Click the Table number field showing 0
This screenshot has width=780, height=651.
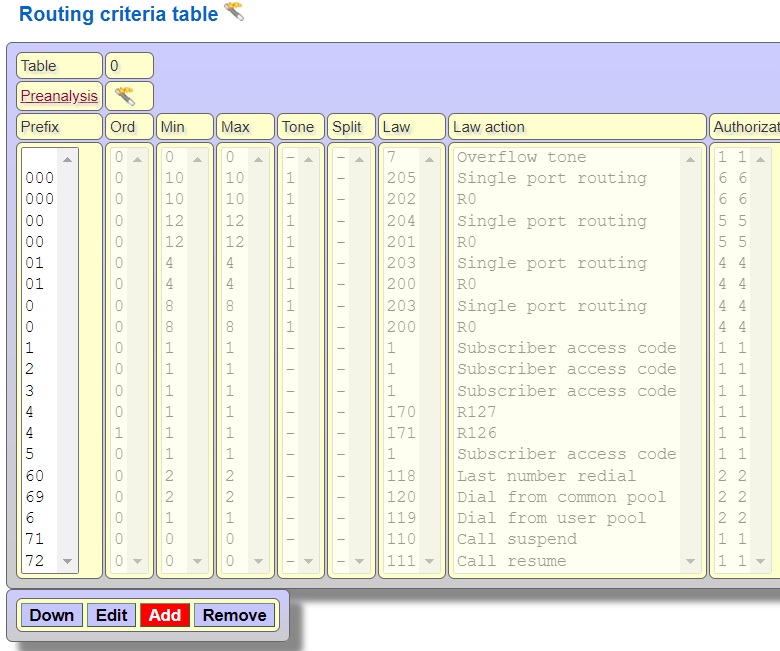pyautogui.click(x=129, y=66)
